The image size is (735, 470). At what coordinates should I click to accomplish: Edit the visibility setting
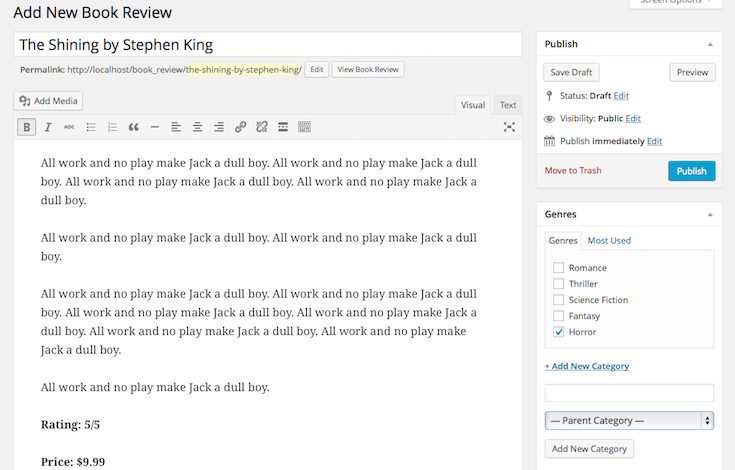click(633, 119)
